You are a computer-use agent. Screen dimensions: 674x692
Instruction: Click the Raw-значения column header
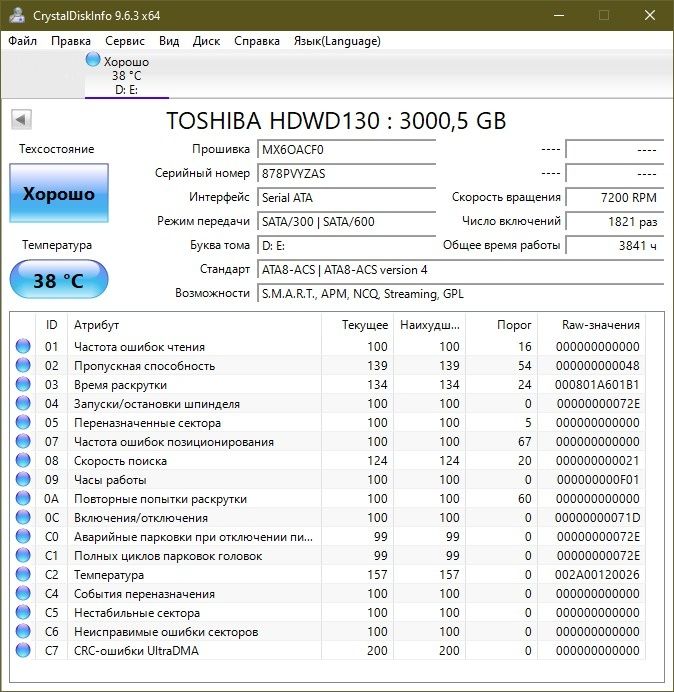(x=591, y=325)
